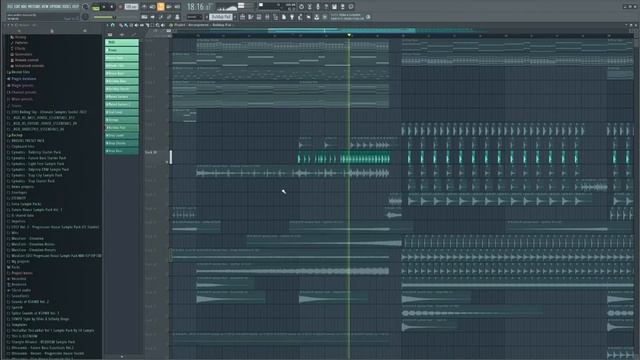Select the playlist Slip tool
The height and width of the screenshot is (360, 640).
[x=142, y=25]
